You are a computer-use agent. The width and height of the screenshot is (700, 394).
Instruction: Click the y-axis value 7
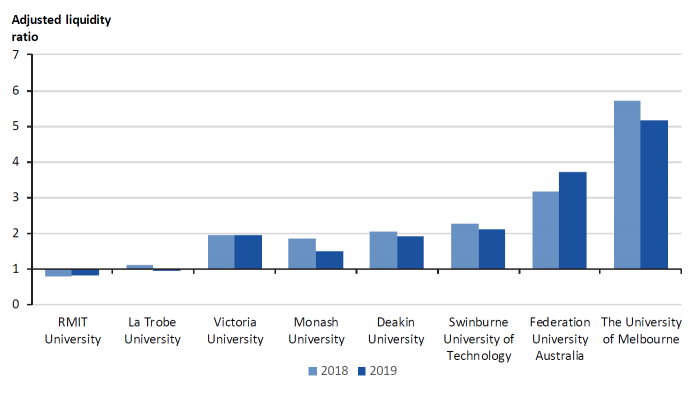(x=16, y=55)
